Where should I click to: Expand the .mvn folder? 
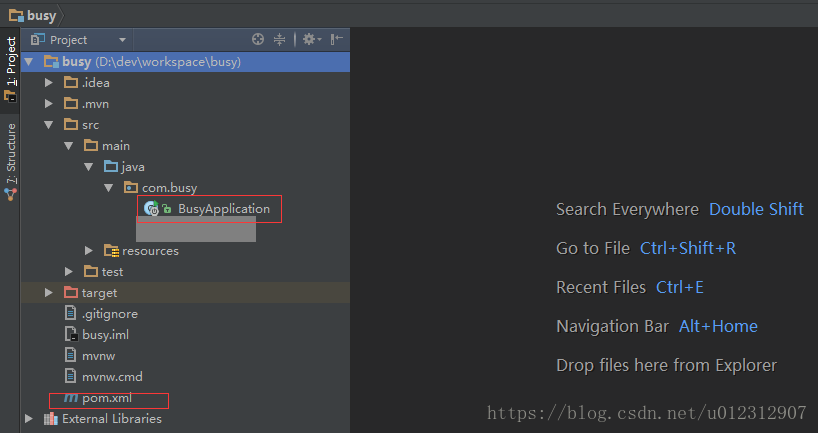pos(49,103)
